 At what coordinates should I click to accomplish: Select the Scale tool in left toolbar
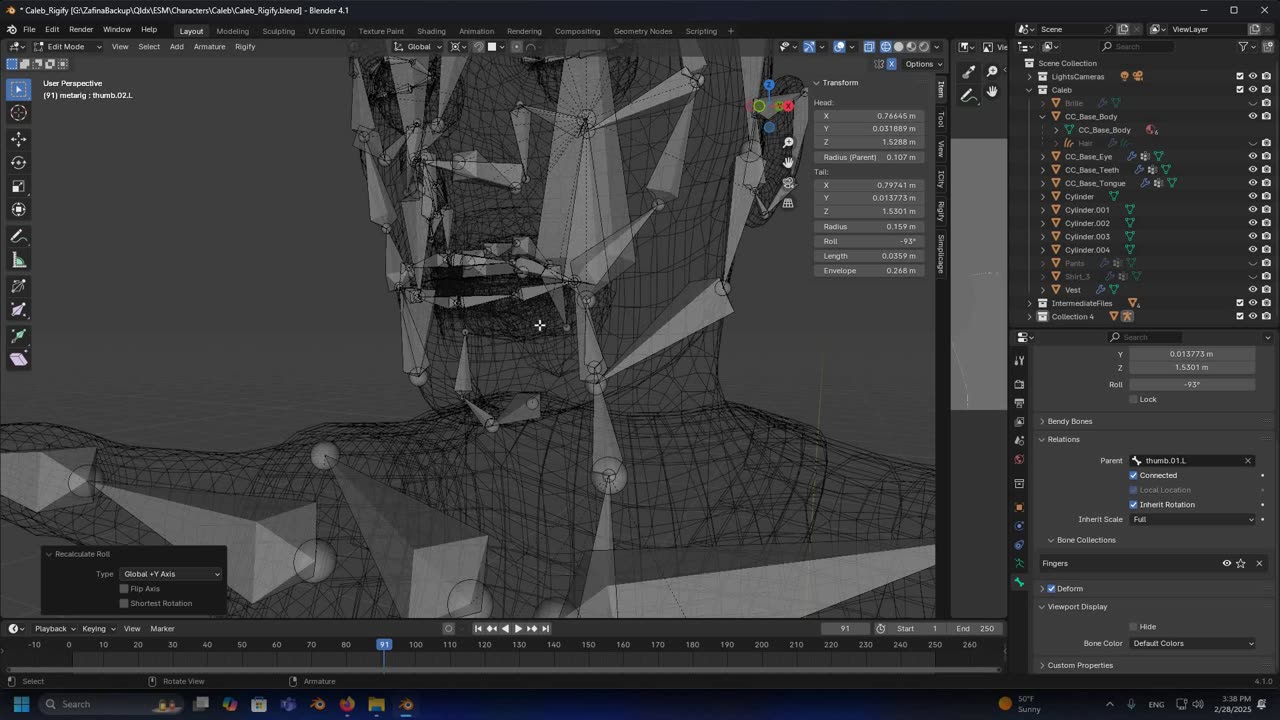tap(18, 186)
